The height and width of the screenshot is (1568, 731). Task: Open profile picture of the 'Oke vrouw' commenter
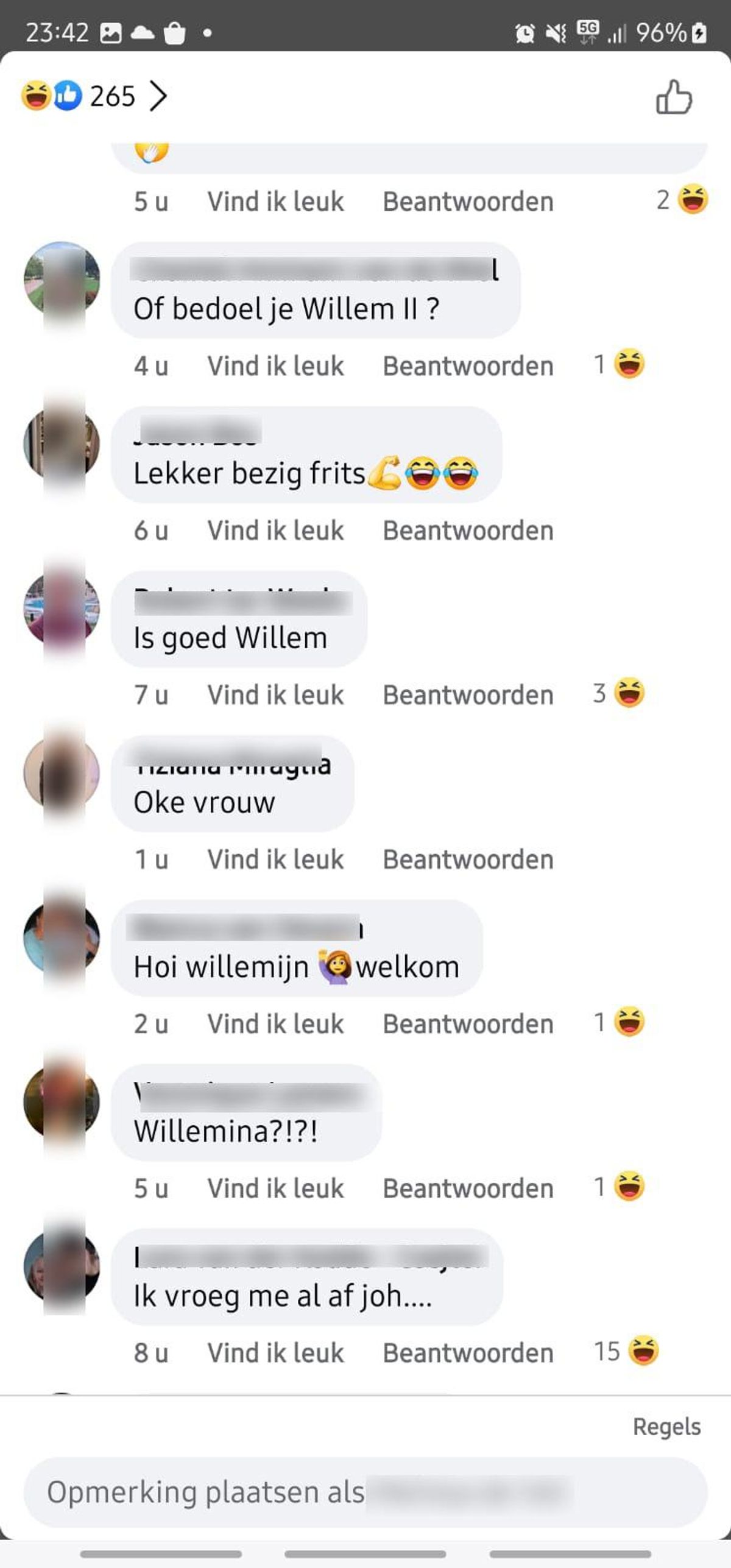coord(62,774)
